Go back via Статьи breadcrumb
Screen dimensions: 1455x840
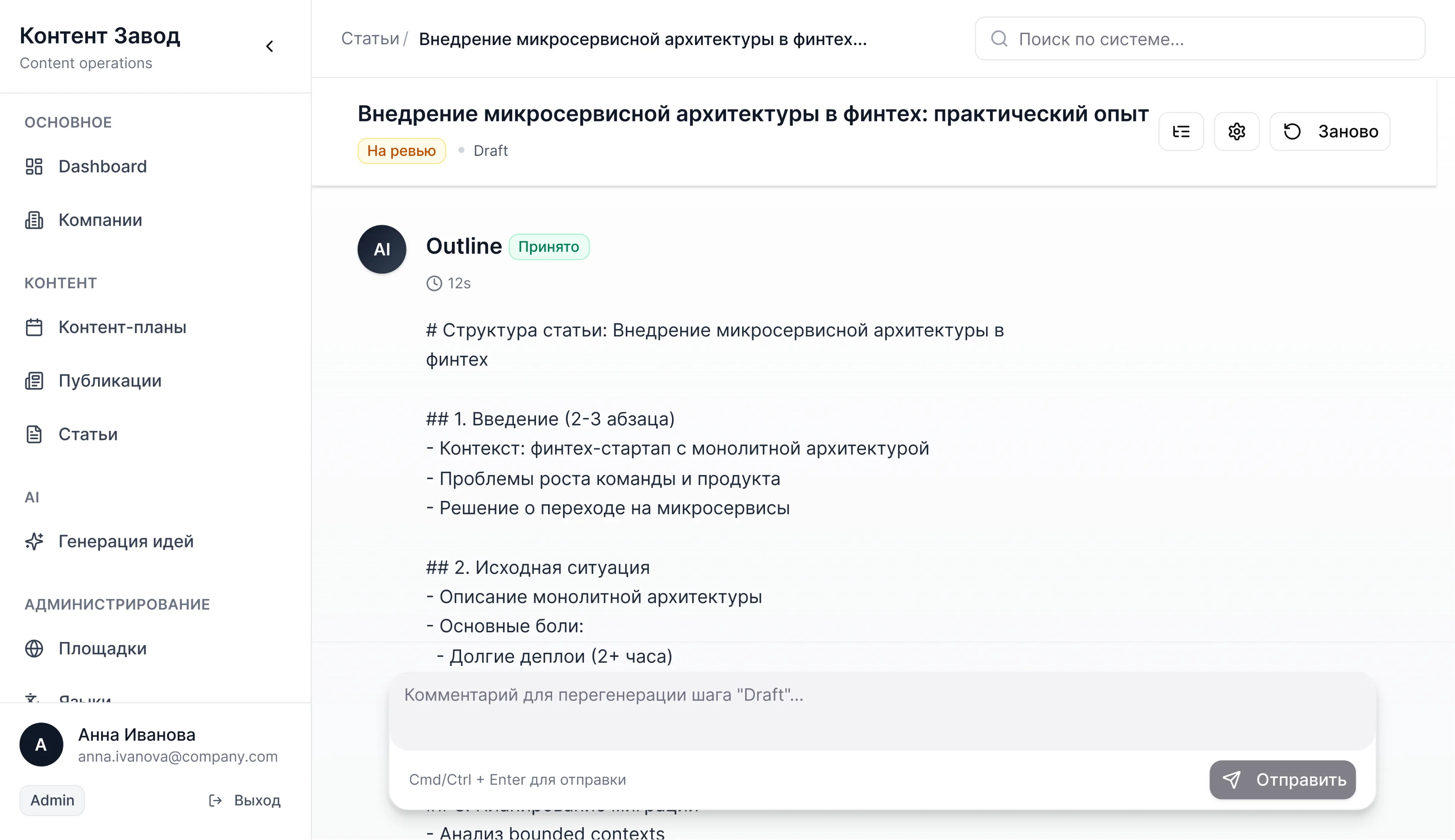[370, 38]
